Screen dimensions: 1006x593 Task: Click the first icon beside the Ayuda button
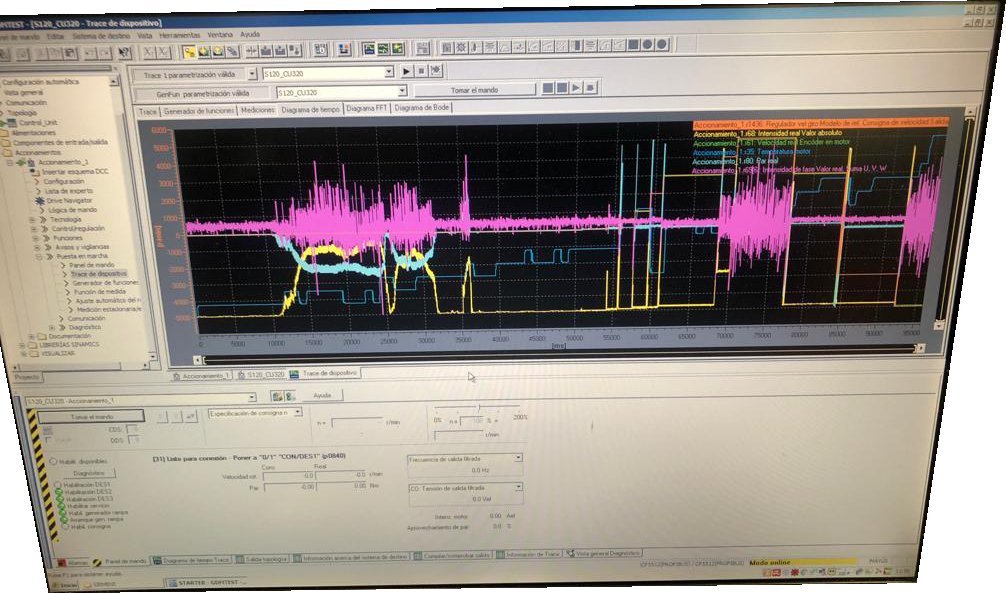277,397
